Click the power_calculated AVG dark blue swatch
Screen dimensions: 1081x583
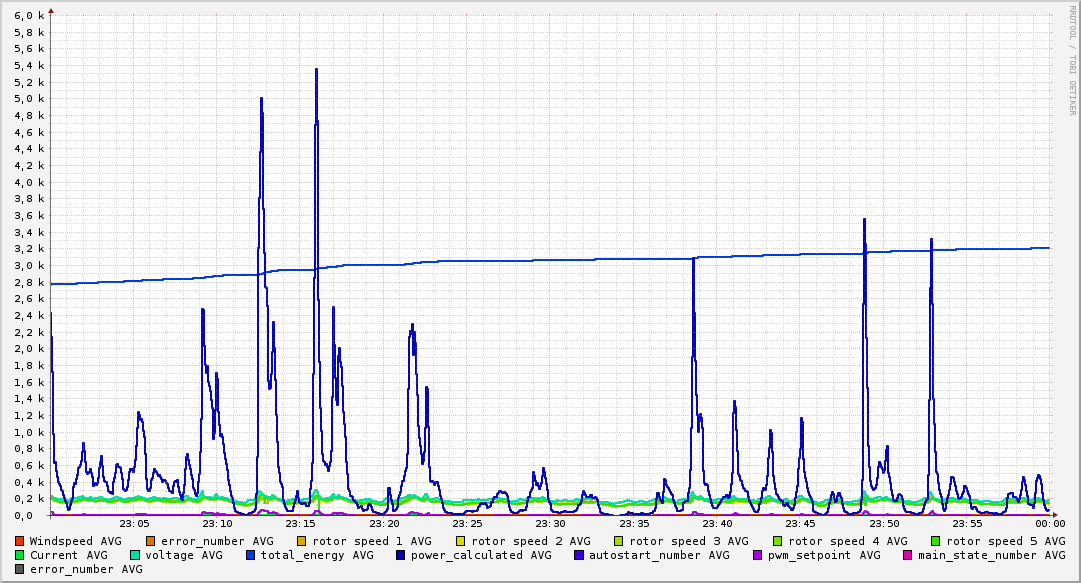[401, 555]
